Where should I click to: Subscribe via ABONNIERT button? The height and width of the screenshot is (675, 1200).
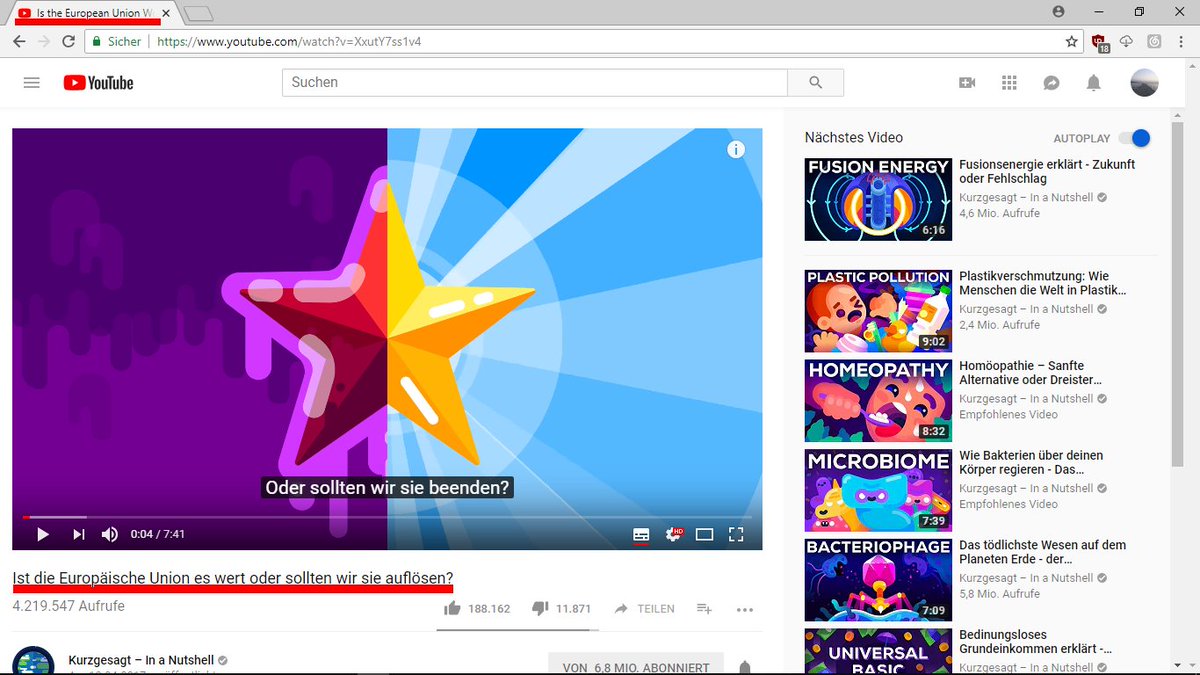tap(636, 666)
